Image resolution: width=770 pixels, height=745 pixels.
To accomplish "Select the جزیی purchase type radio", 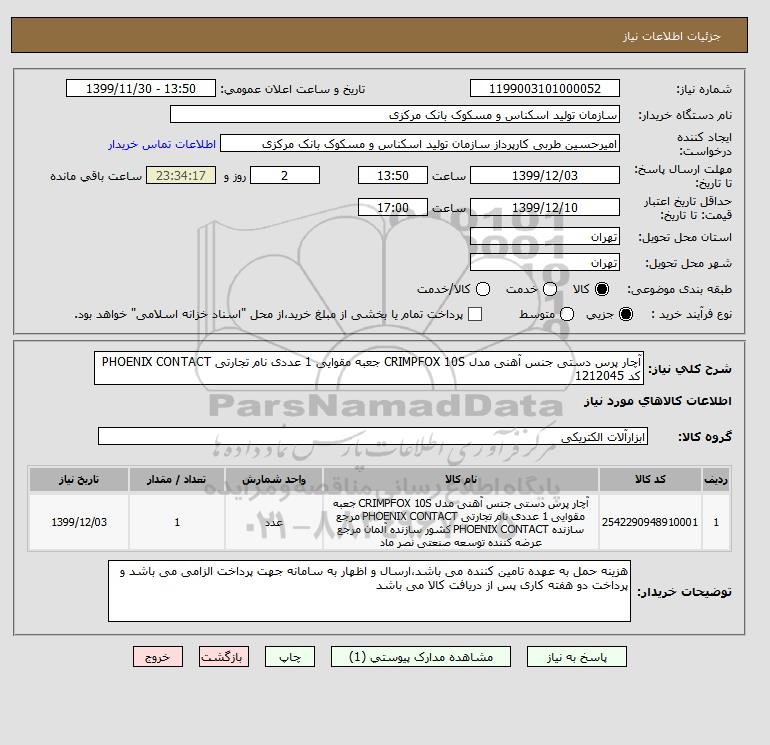I will [x=626, y=314].
